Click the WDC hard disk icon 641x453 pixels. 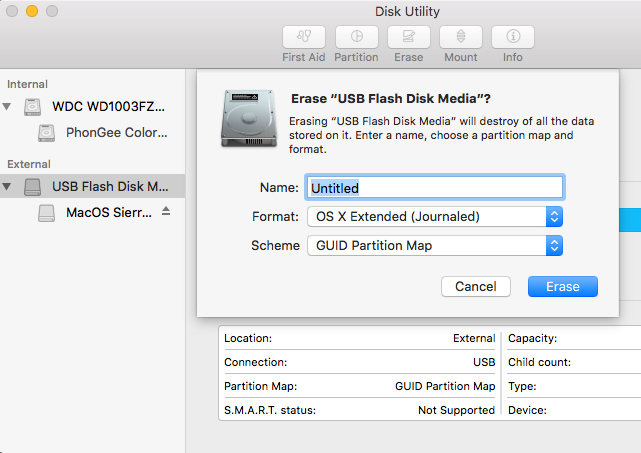pos(34,106)
